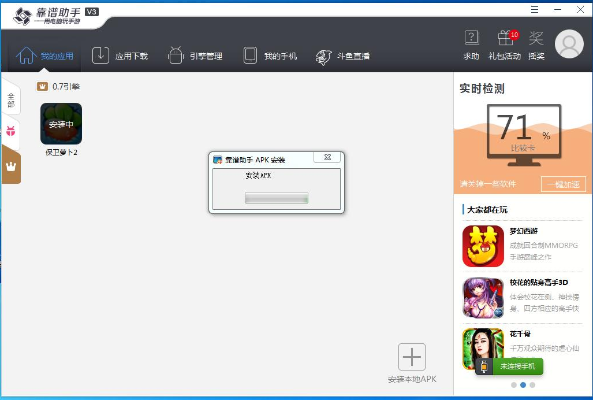Screen dimensions: 593x400
Task: Go to the 我的手机 tab
Action: [x=270, y=56]
